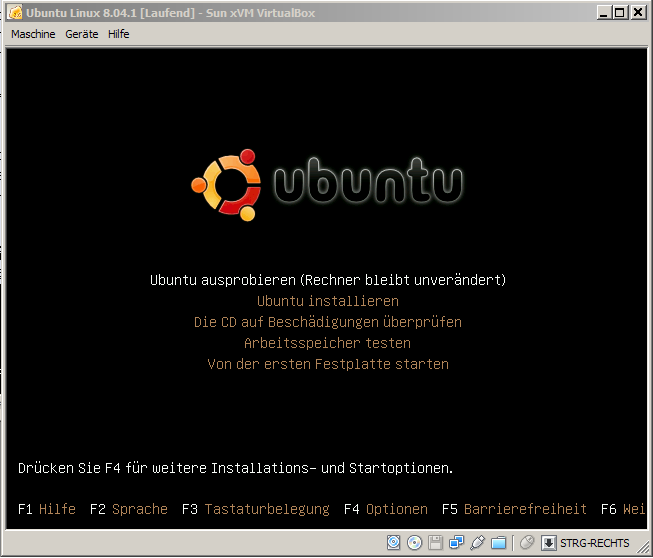Close the VirtualBox window

(x=638, y=12)
